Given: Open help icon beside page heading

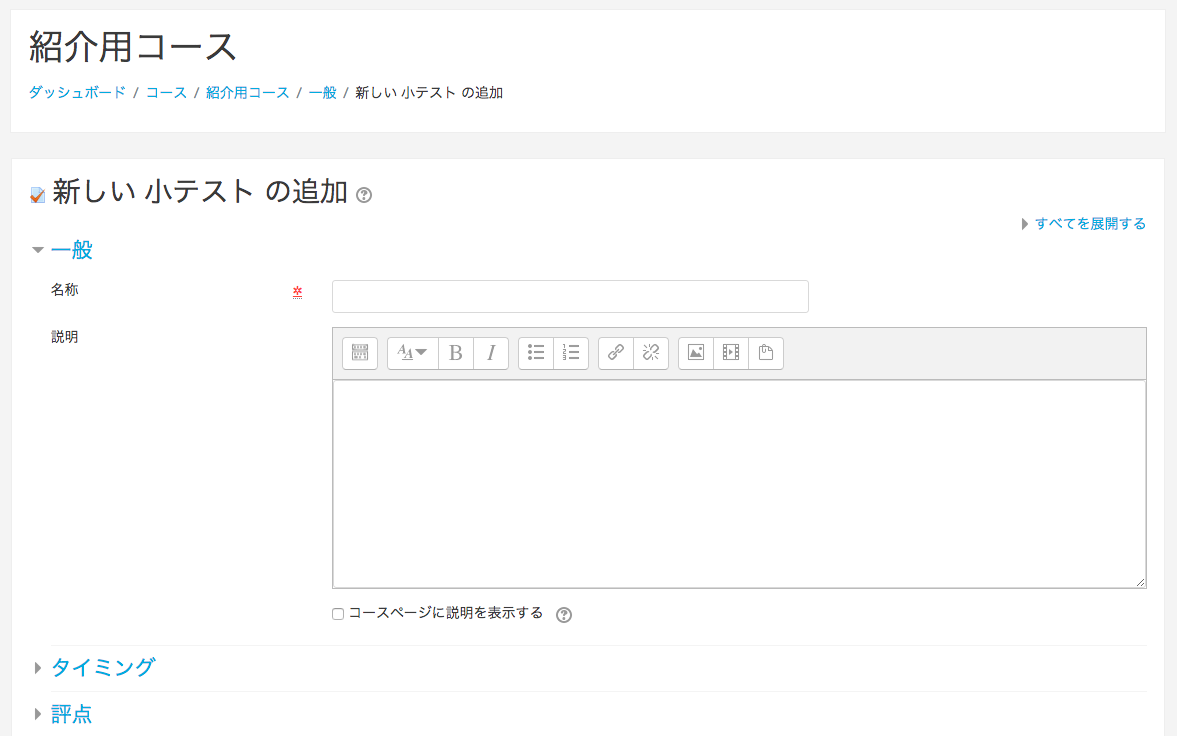Looking at the screenshot, I should (364, 195).
